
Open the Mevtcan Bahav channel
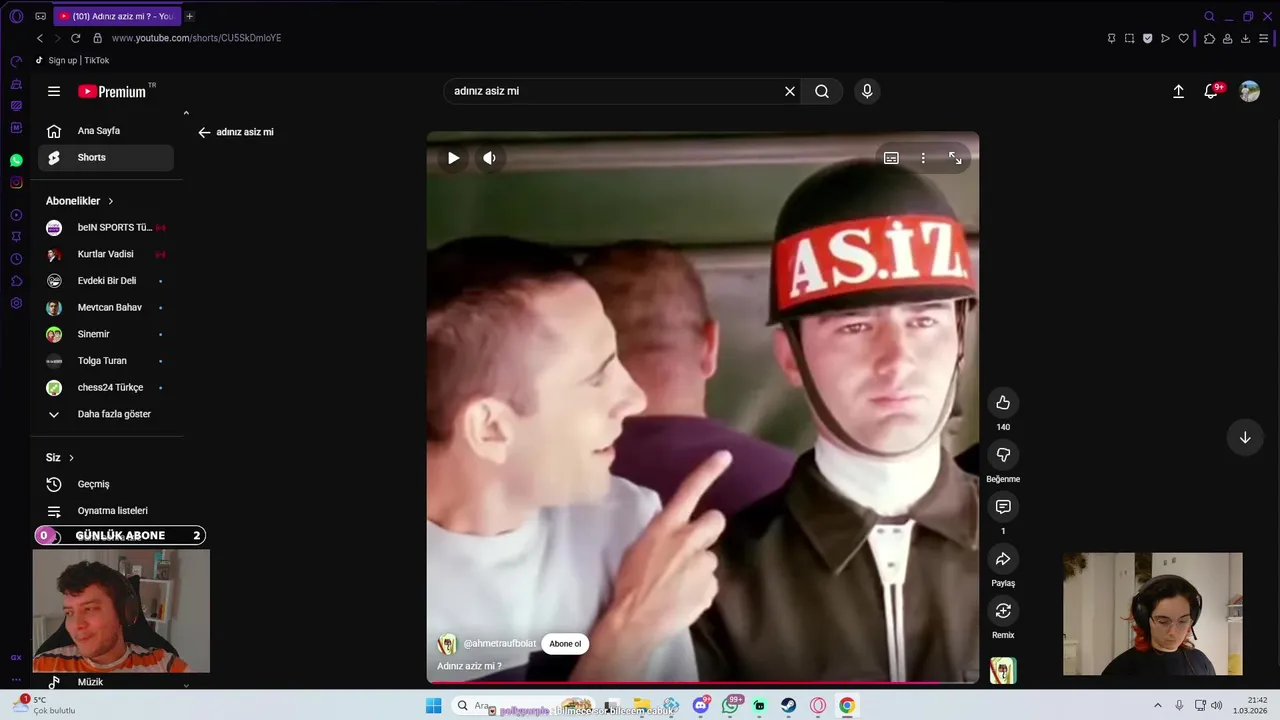pyautogui.click(x=106, y=307)
